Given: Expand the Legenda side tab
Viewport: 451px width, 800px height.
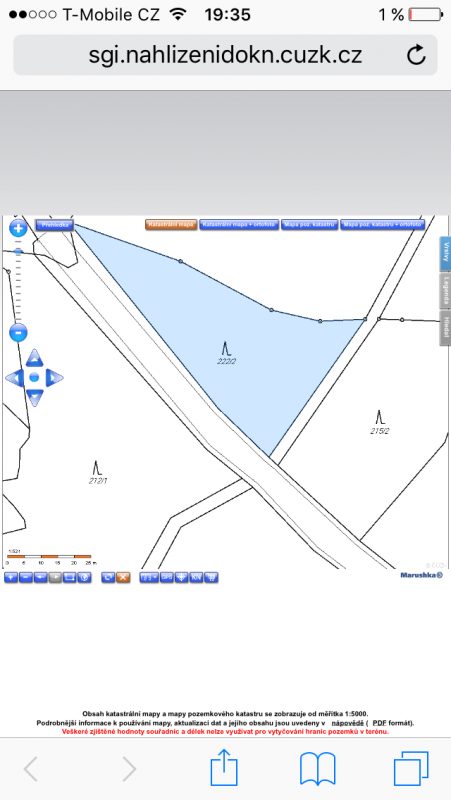Looking at the screenshot, I should (445, 291).
